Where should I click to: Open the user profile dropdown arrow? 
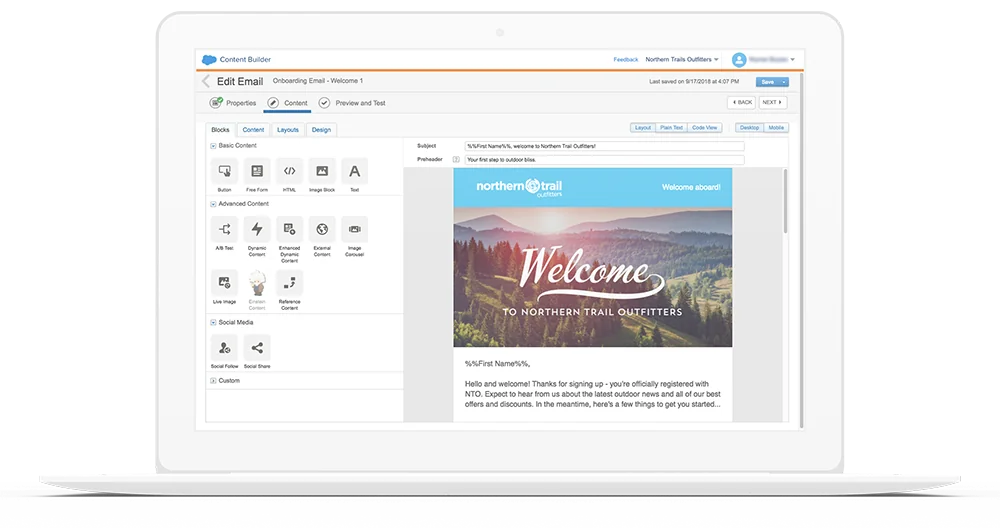[x=793, y=59]
